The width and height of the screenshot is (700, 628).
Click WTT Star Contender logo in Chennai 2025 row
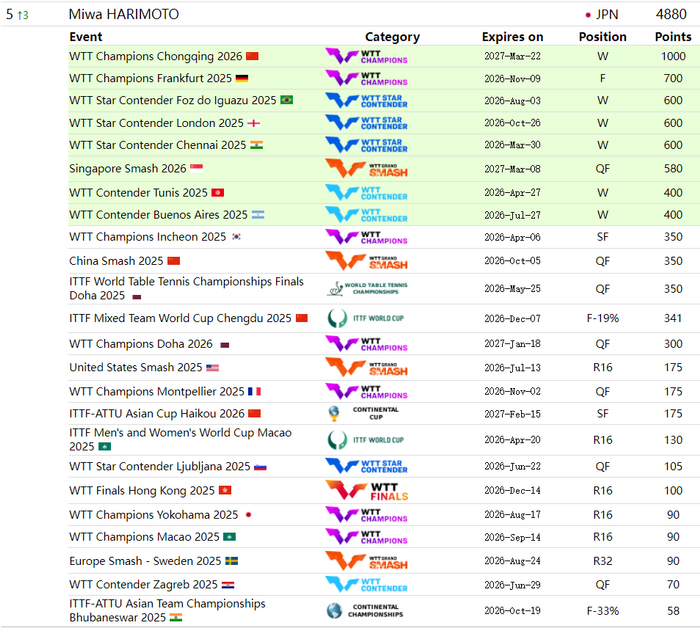(366, 145)
